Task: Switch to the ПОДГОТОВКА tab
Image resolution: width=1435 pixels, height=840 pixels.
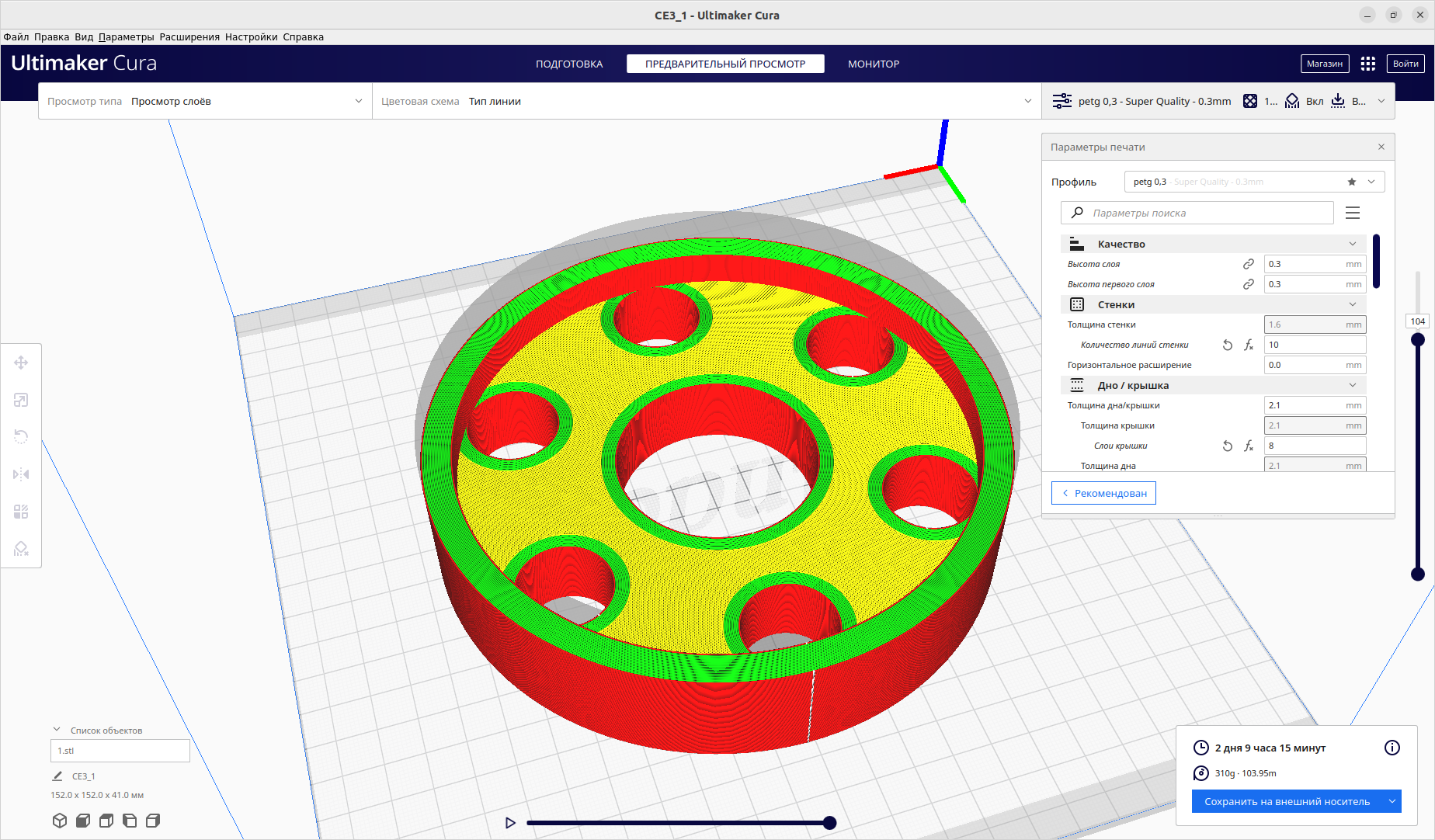Action: pyautogui.click(x=568, y=64)
